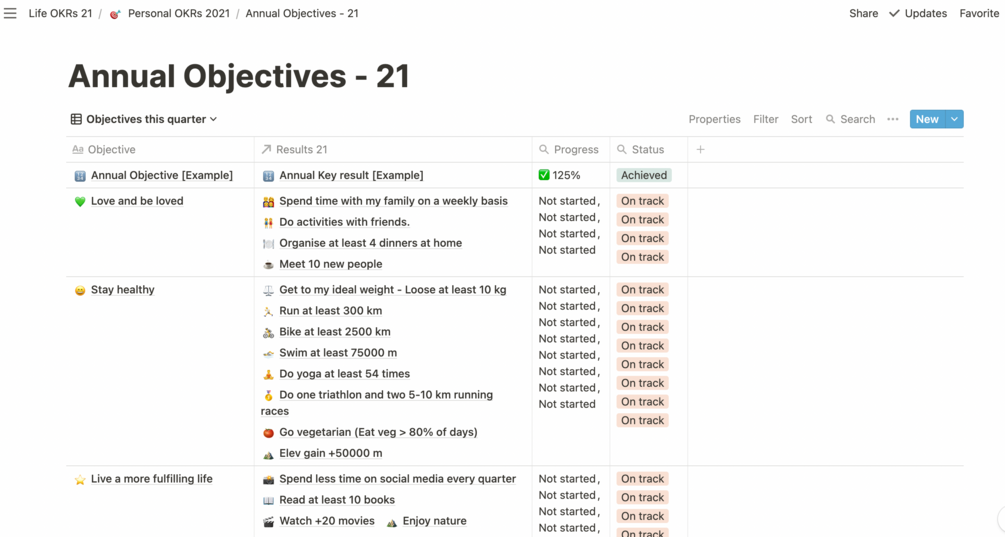Viewport: 1005px width, 537px height.
Task: Open Objectives this quarter view dropdown
Action: coord(151,119)
